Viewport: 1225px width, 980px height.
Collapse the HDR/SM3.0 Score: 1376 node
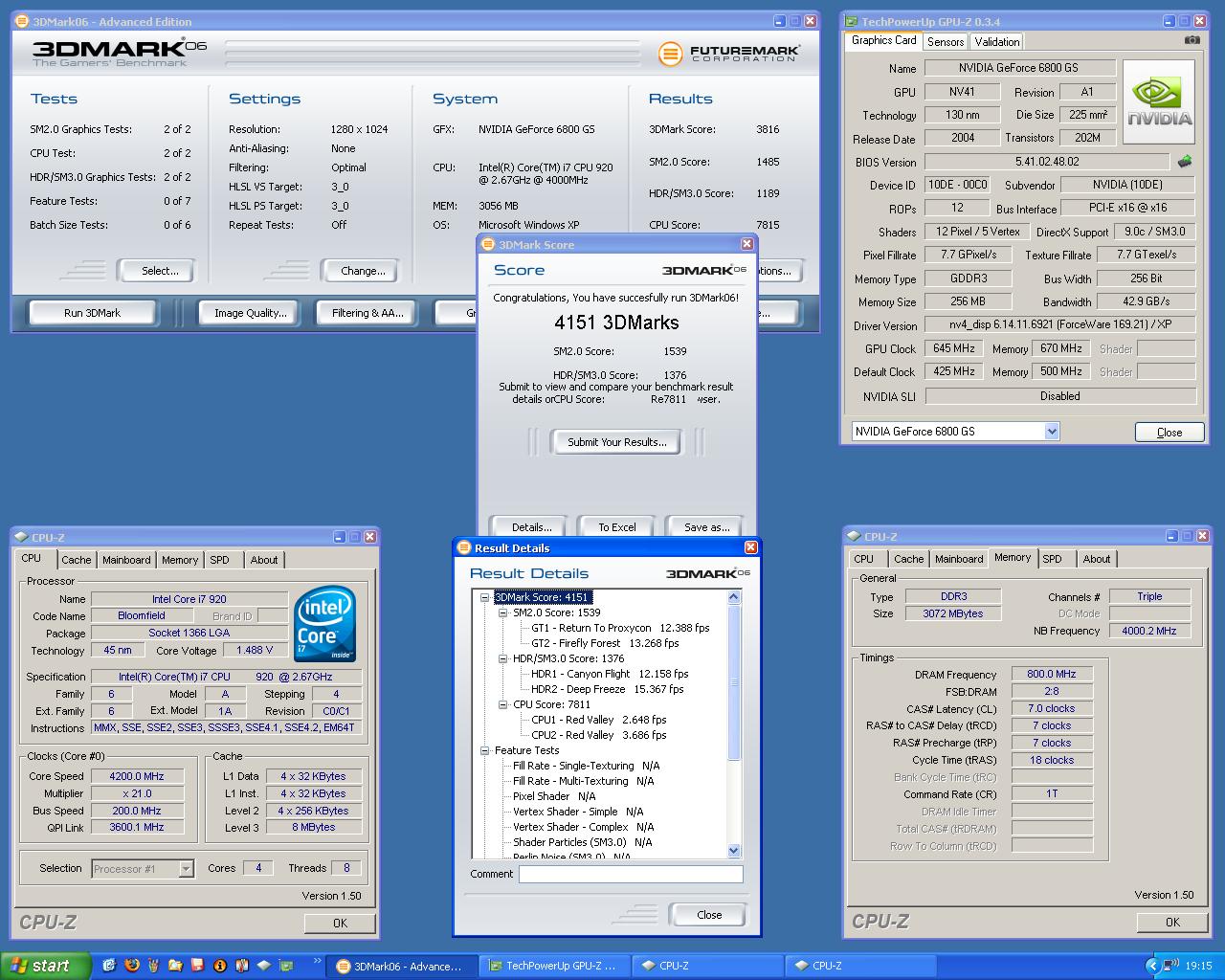click(503, 658)
